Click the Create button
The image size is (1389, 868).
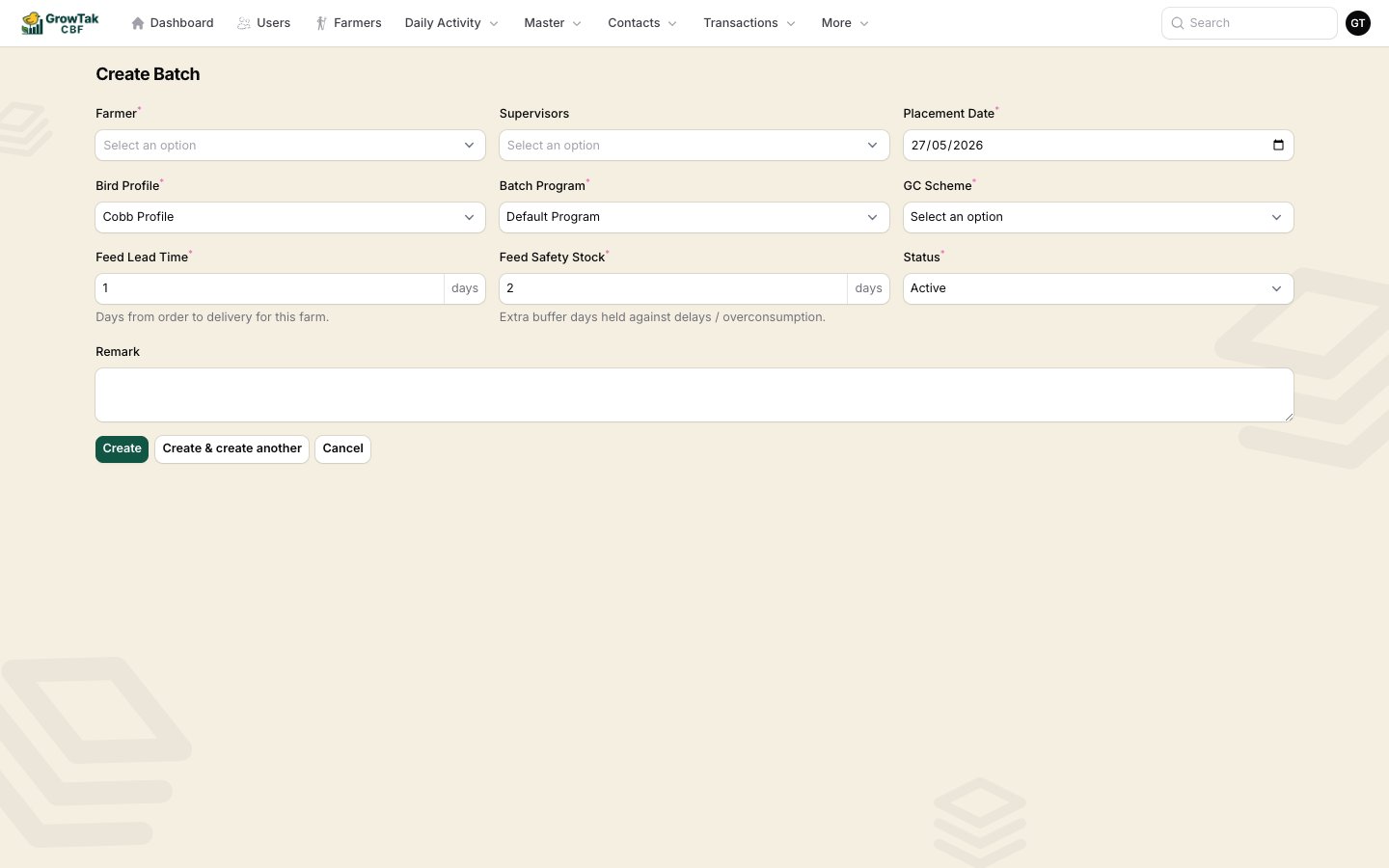(x=123, y=448)
